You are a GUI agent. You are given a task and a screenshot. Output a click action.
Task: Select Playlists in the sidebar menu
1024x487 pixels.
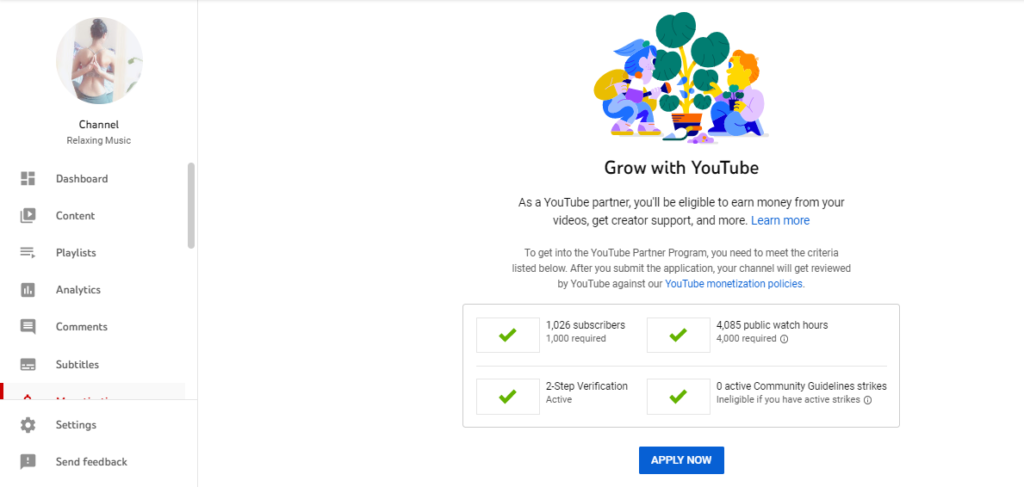(x=78, y=253)
